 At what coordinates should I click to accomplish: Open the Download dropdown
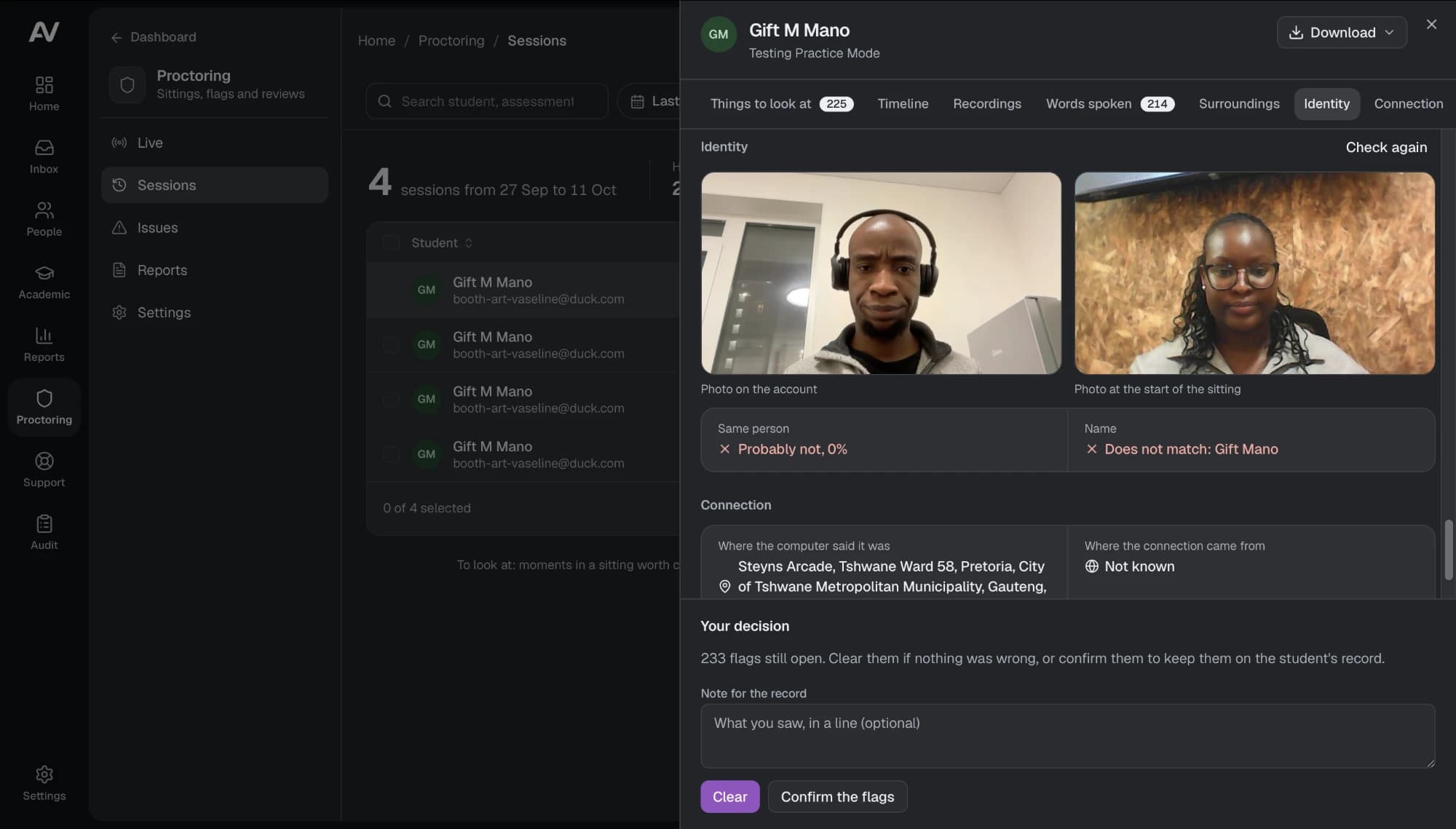tap(1341, 33)
